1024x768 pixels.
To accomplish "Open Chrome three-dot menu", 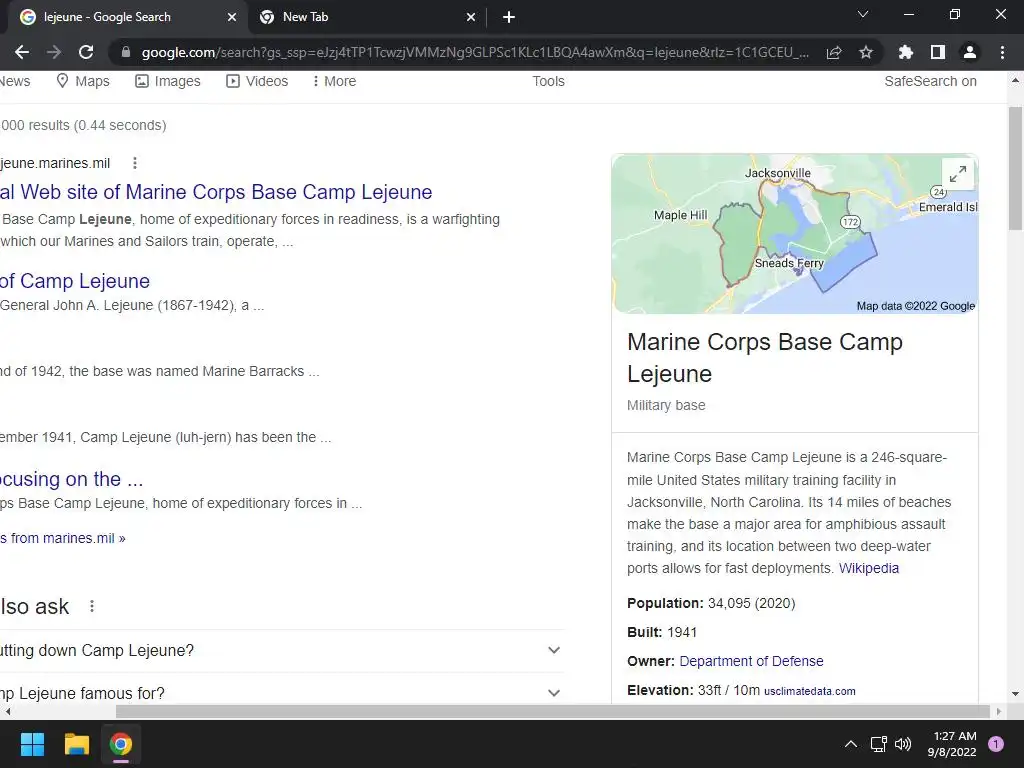I will 1002,52.
